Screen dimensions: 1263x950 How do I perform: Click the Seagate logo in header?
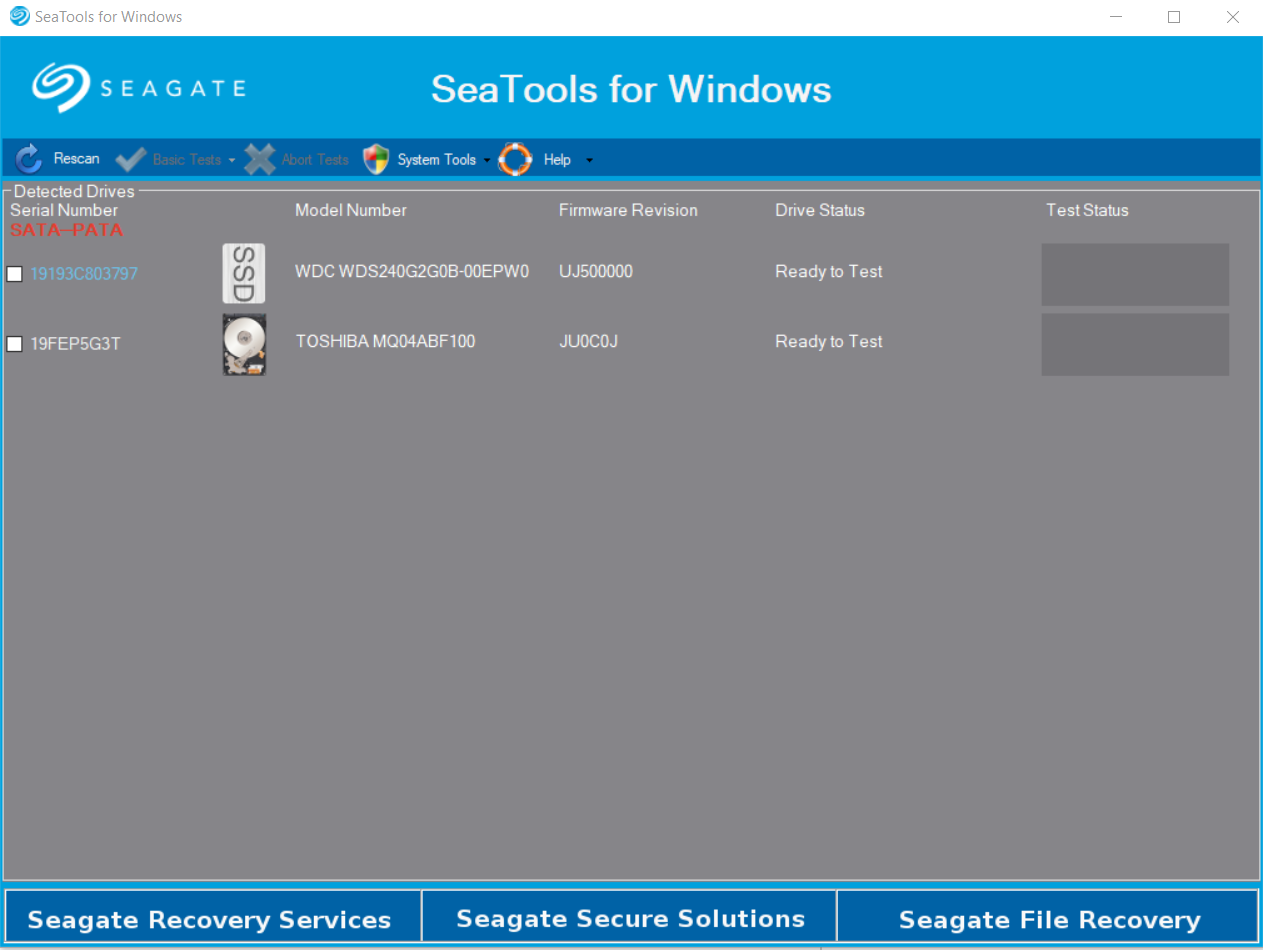pos(138,88)
